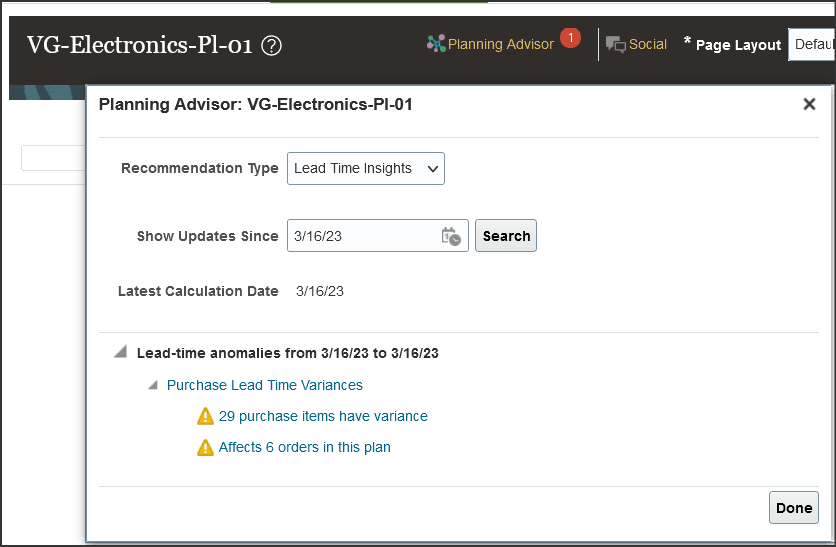The width and height of the screenshot is (836, 547).
Task: Open Purchase Lead Time Variances link
Action: coord(264,385)
